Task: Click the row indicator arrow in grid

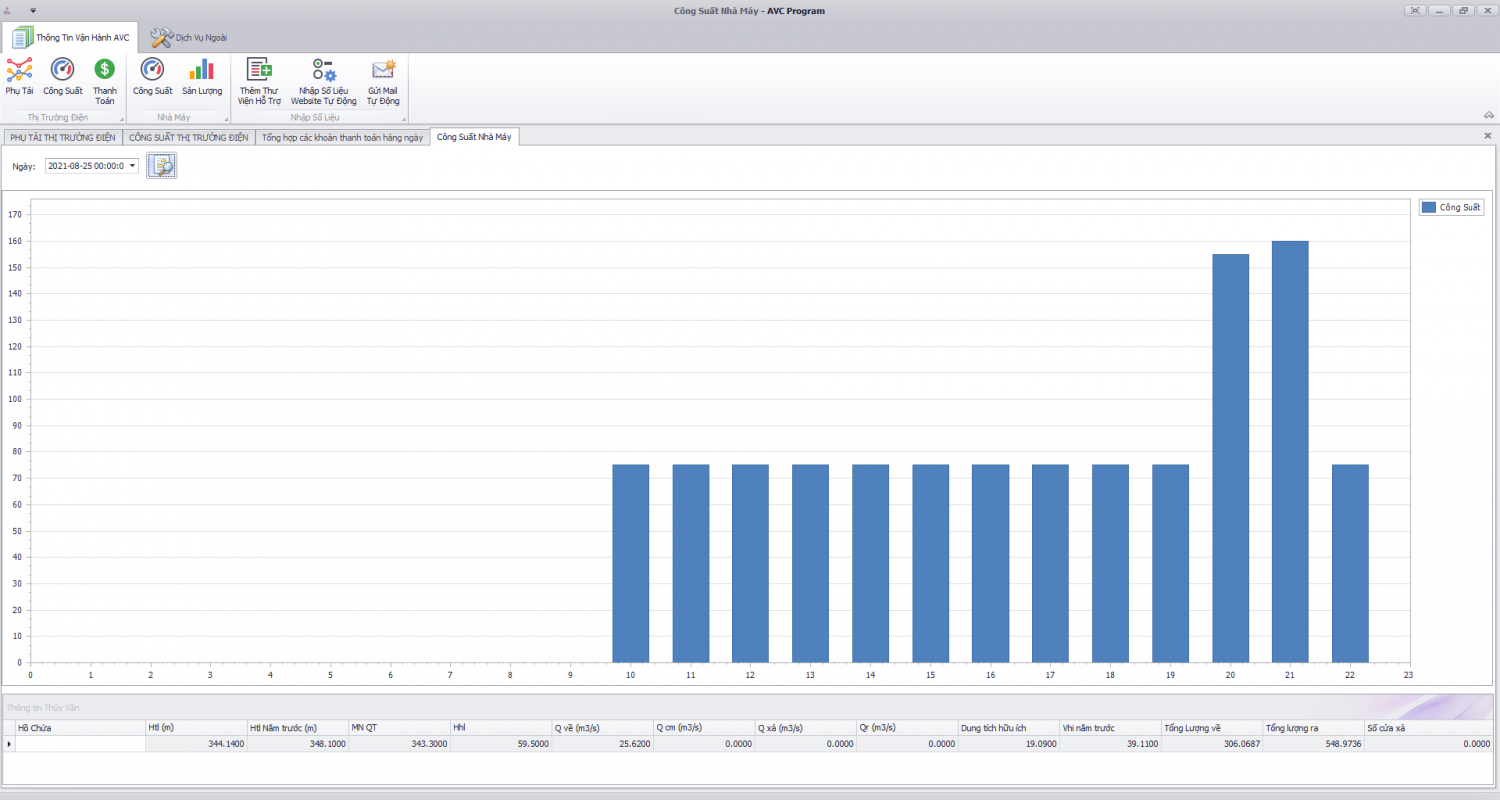Action: point(10,744)
